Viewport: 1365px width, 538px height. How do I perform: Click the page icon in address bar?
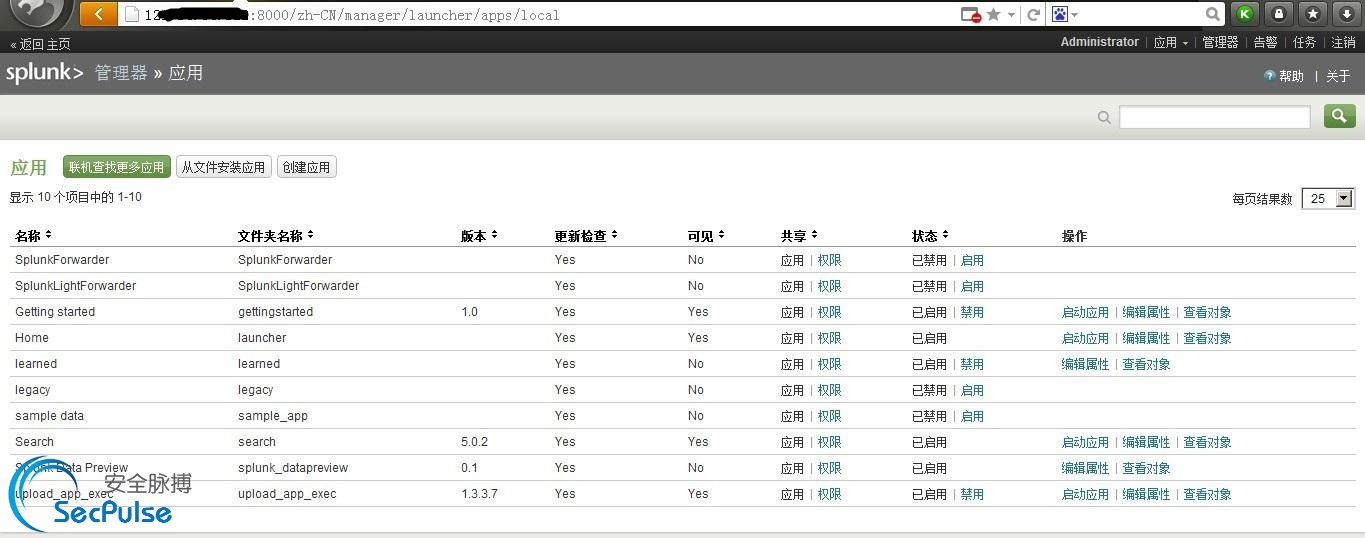point(131,15)
